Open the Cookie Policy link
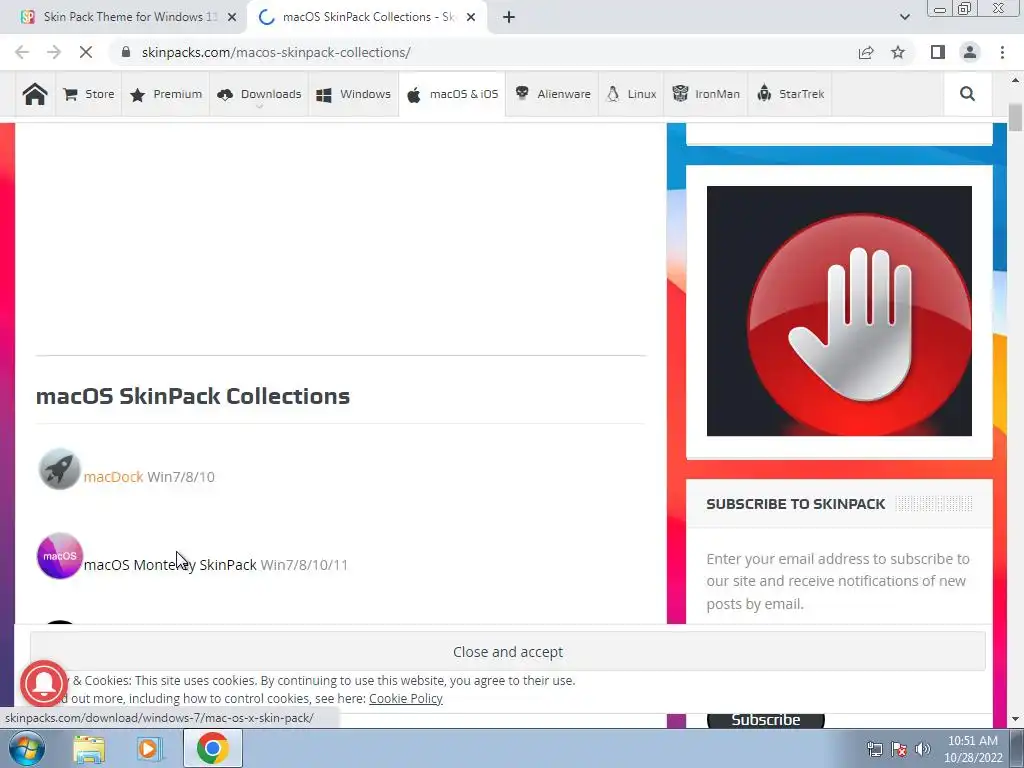1024x768 pixels. click(406, 698)
